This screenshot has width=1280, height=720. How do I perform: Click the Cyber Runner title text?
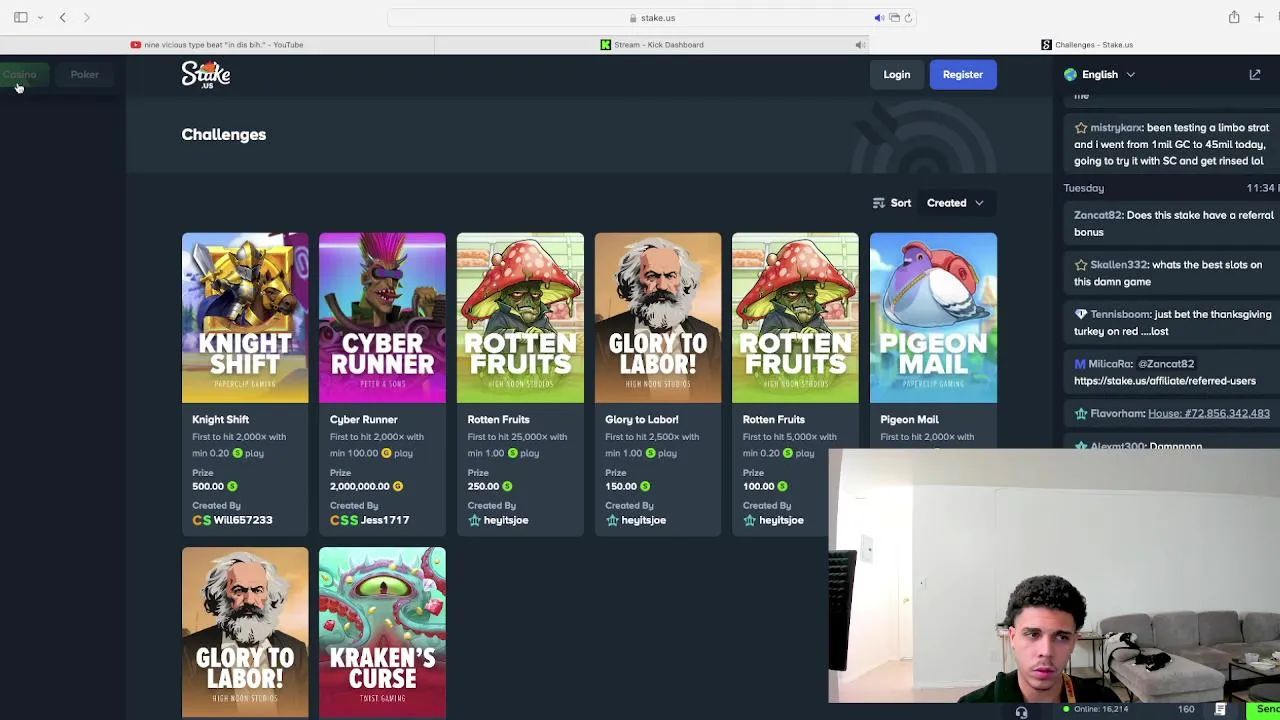pos(363,420)
